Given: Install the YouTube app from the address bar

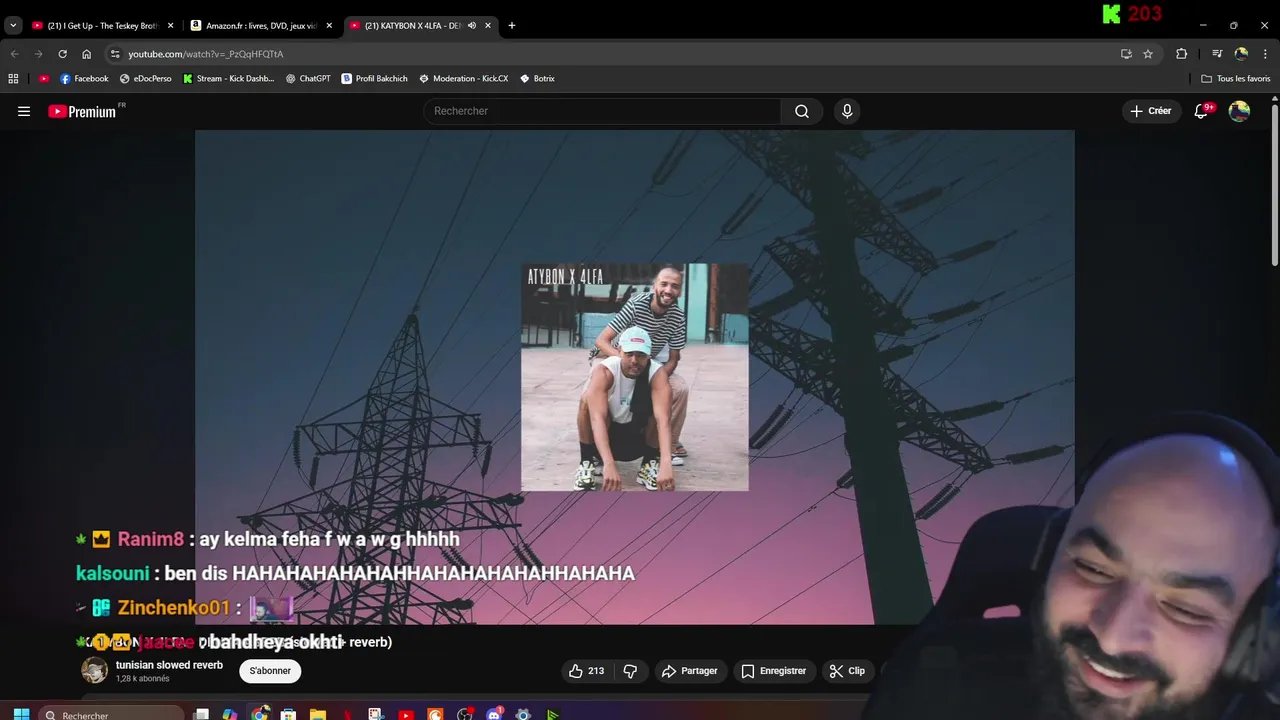Looking at the screenshot, I should point(1126,54).
